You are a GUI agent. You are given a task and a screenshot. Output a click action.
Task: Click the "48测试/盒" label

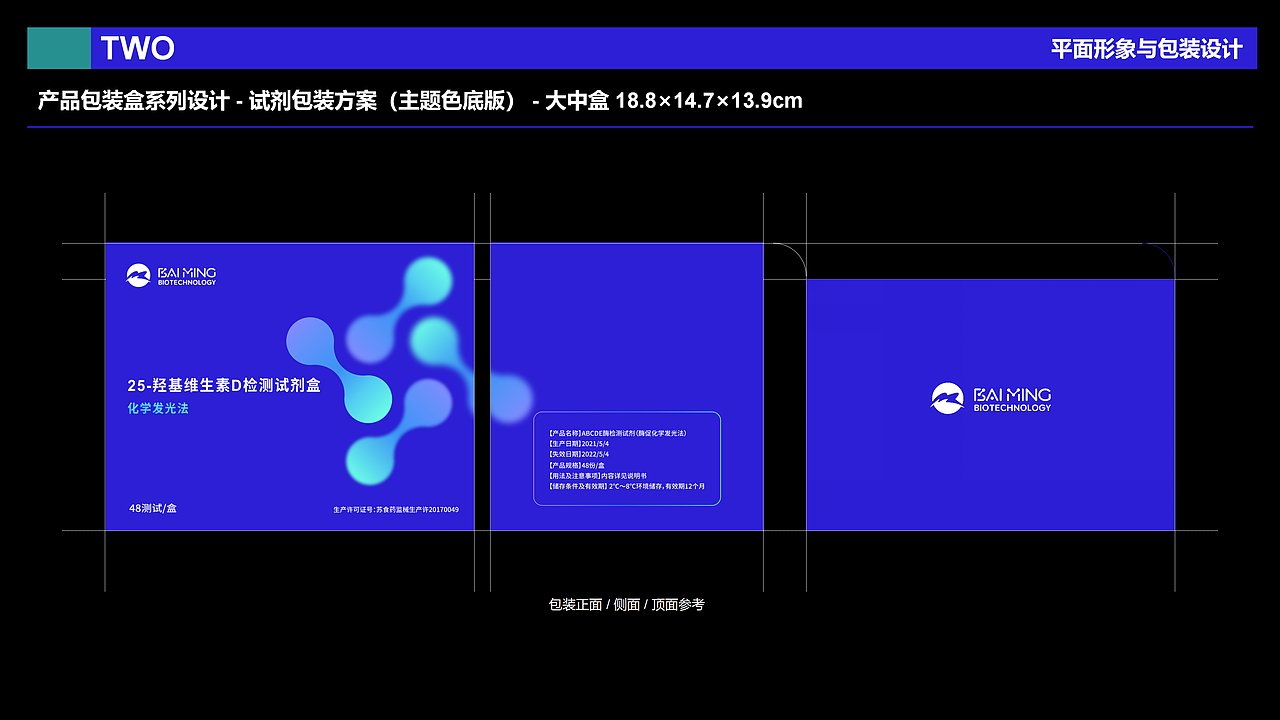coord(153,508)
